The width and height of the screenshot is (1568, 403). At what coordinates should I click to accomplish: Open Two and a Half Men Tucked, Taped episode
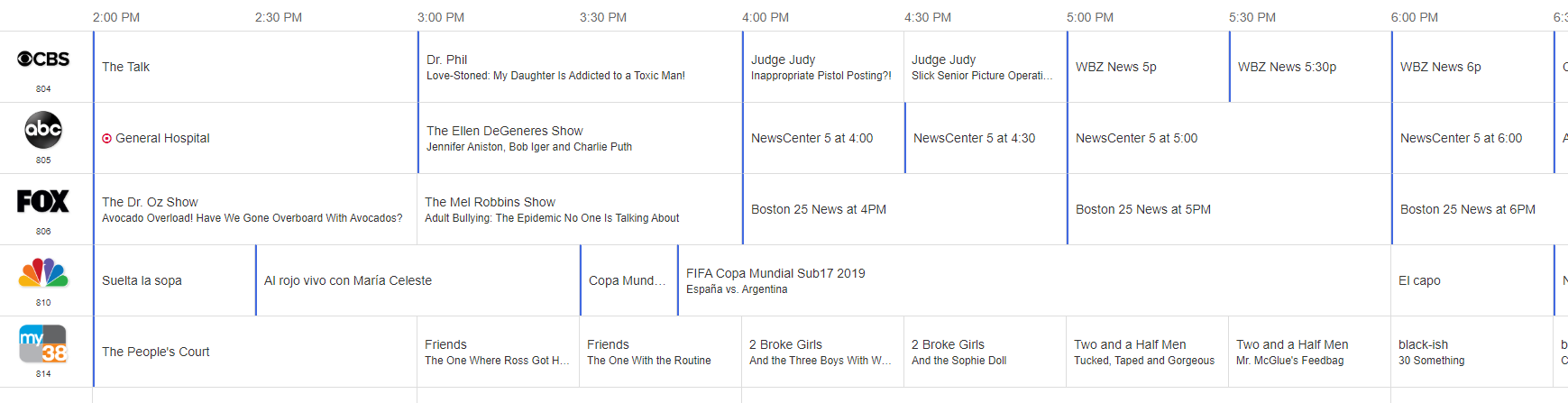tap(1144, 352)
